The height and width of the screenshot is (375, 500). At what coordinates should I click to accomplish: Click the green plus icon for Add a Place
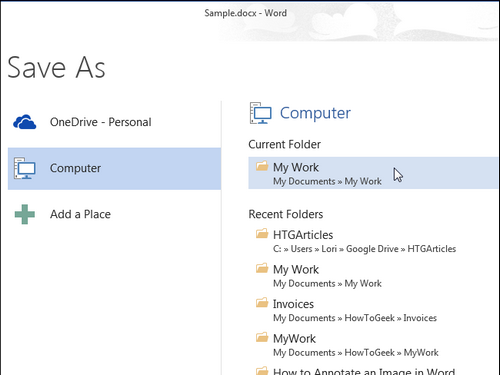tap(25, 214)
